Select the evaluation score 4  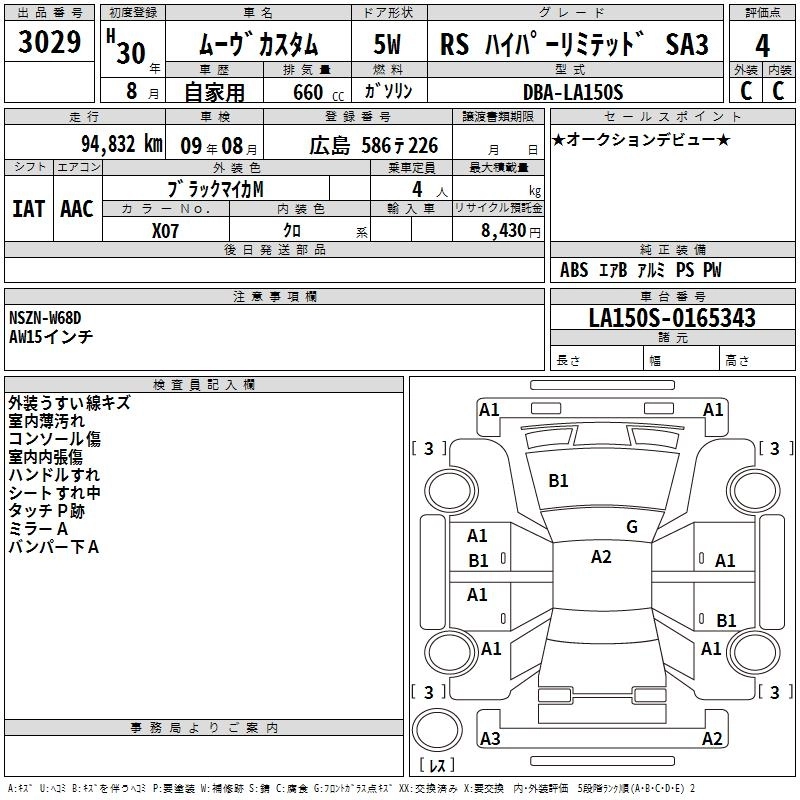click(762, 45)
